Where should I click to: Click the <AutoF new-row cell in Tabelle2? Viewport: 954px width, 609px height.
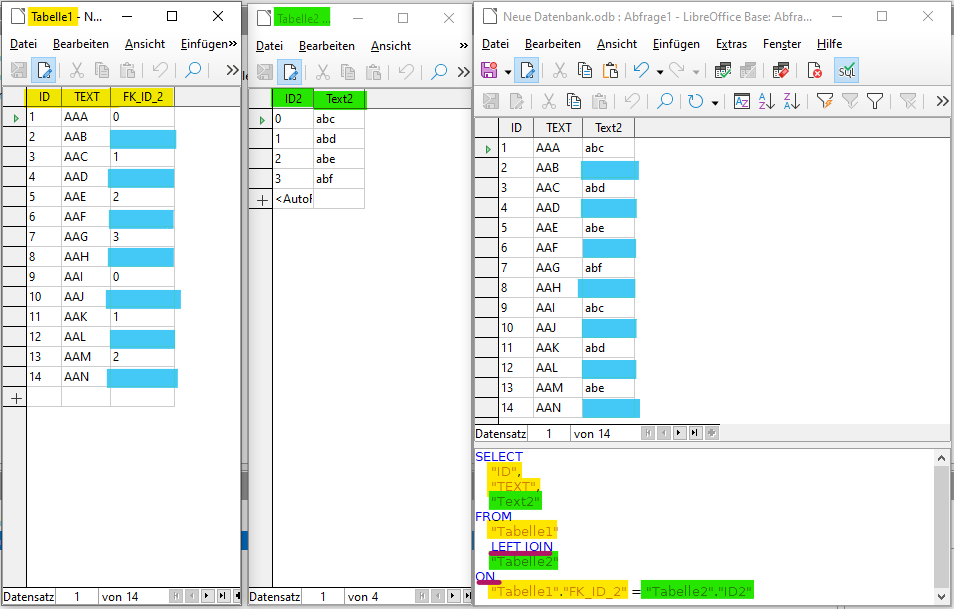tap(293, 199)
